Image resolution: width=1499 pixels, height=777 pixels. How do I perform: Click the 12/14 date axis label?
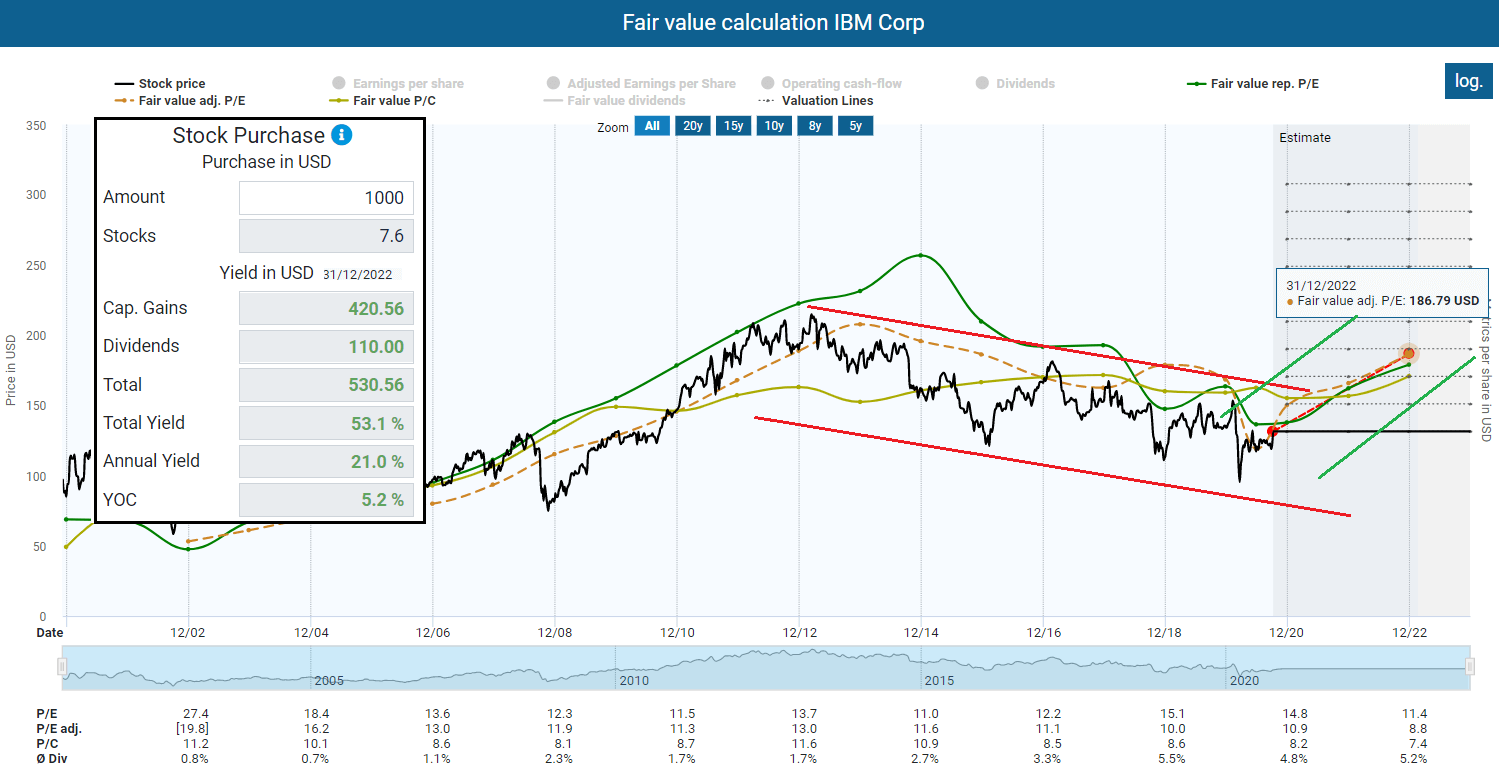[x=920, y=632]
